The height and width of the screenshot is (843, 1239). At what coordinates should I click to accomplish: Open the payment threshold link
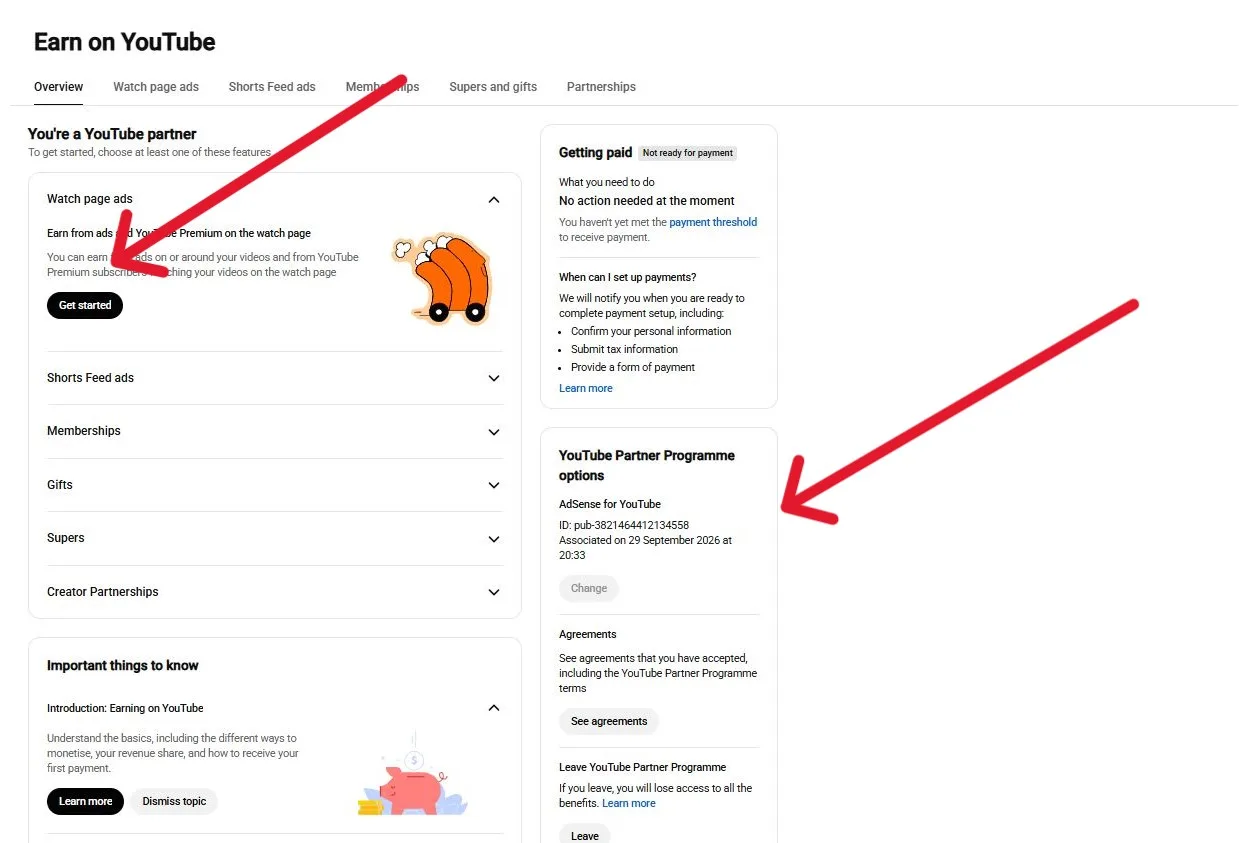click(713, 222)
